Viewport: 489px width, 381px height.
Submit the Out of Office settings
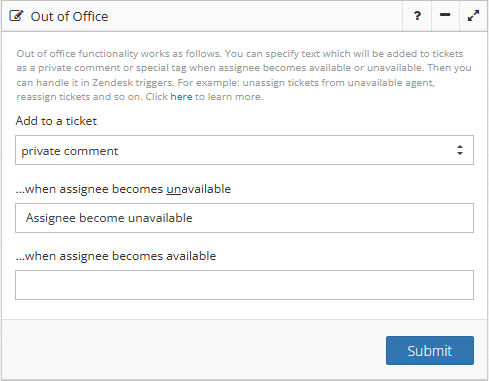pos(430,350)
